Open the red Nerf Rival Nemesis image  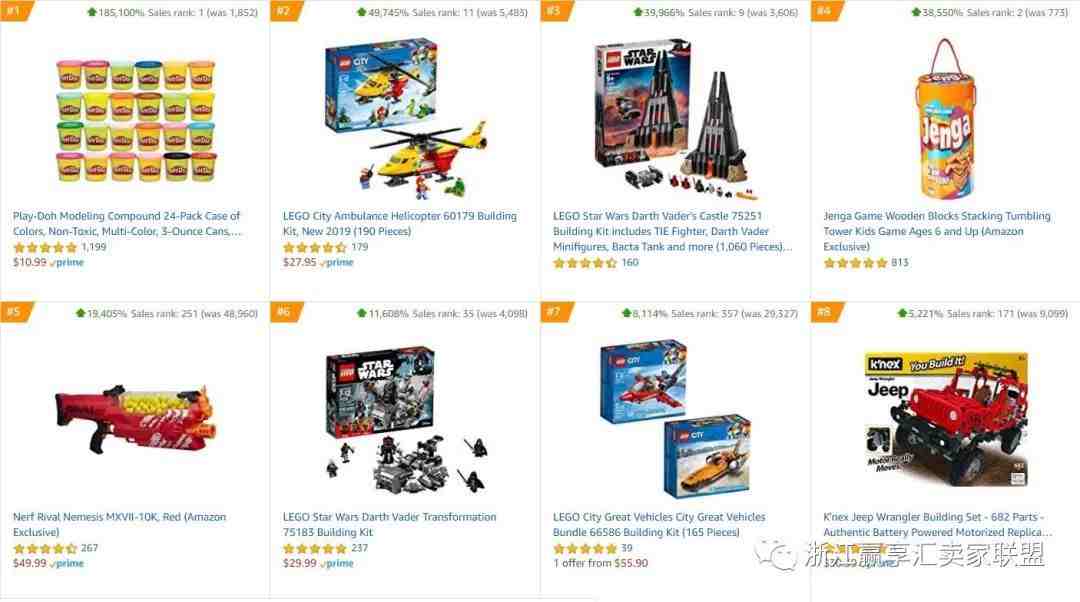pyautogui.click(x=136, y=419)
